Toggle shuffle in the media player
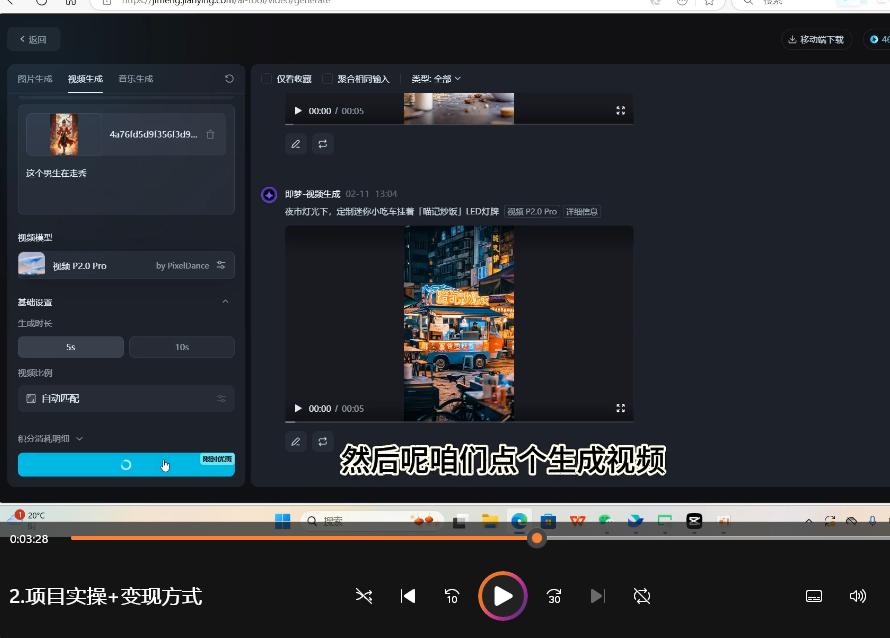 click(364, 596)
